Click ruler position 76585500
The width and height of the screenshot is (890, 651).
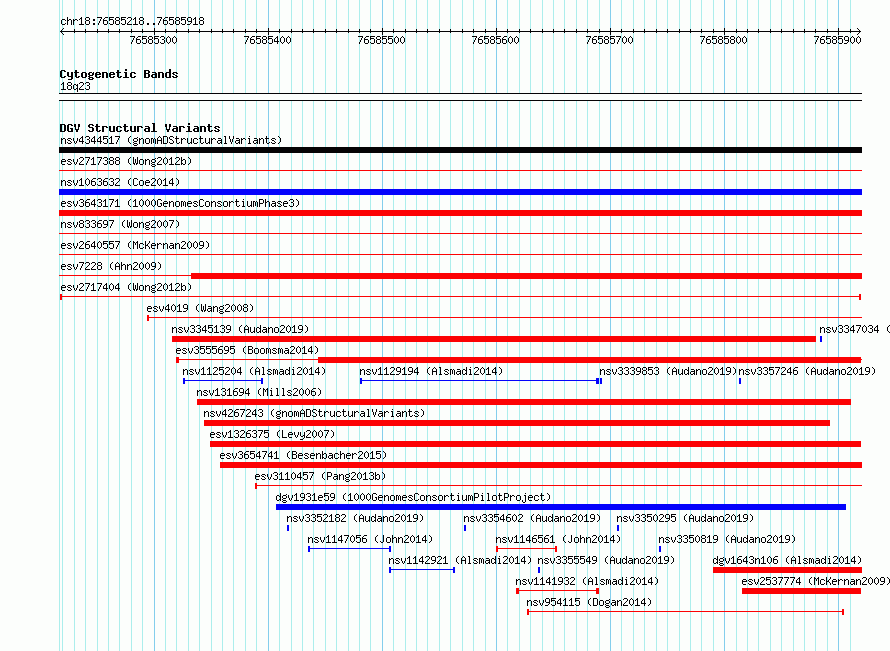tap(381, 40)
